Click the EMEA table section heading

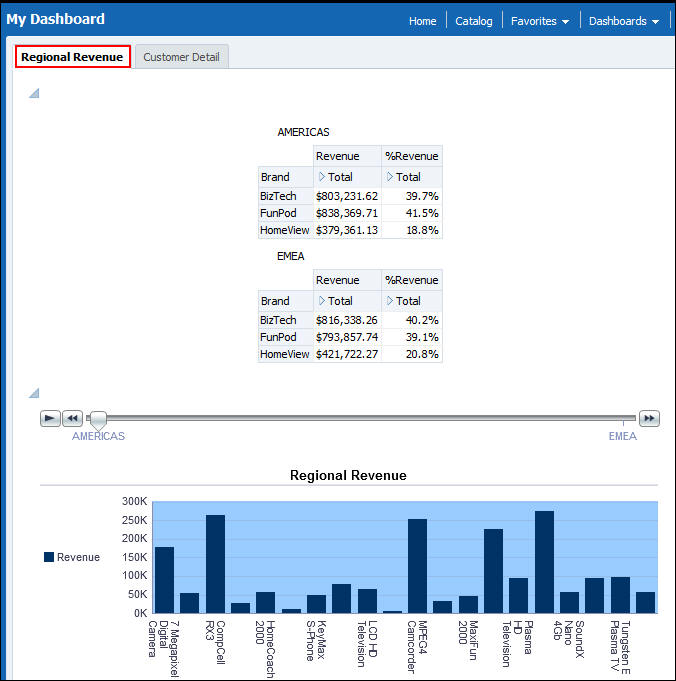click(x=291, y=256)
